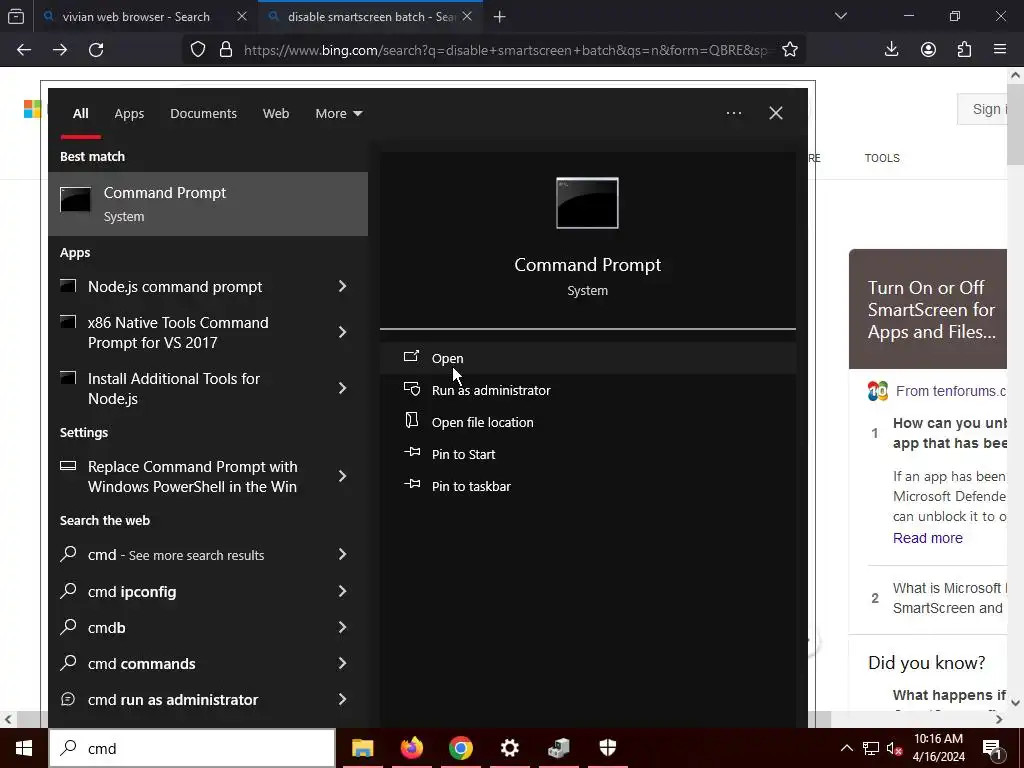Click the search panel options ellipsis
The image size is (1024, 768).
(x=734, y=113)
